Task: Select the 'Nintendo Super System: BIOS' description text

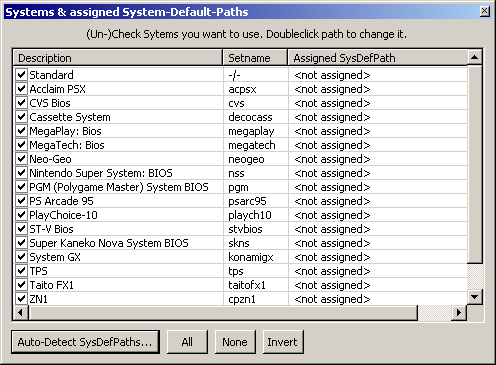Action: (x=101, y=173)
